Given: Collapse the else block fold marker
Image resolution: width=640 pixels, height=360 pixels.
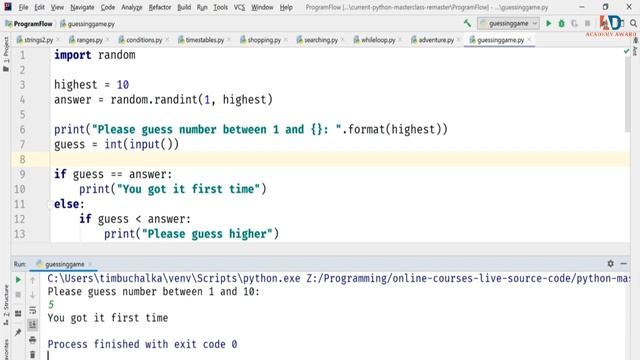Looking at the screenshot, I should (x=50, y=204).
